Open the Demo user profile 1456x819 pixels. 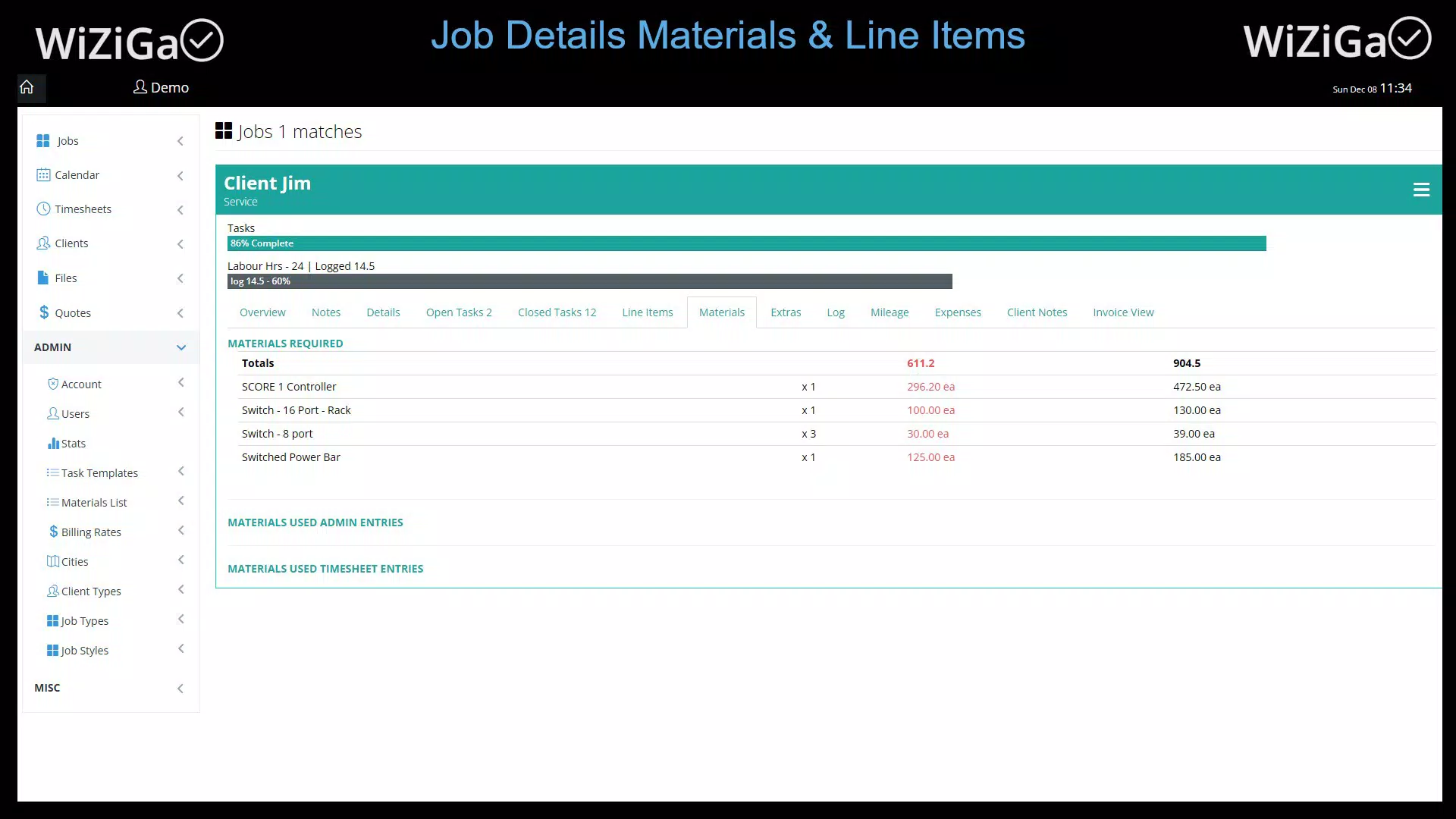coord(161,87)
